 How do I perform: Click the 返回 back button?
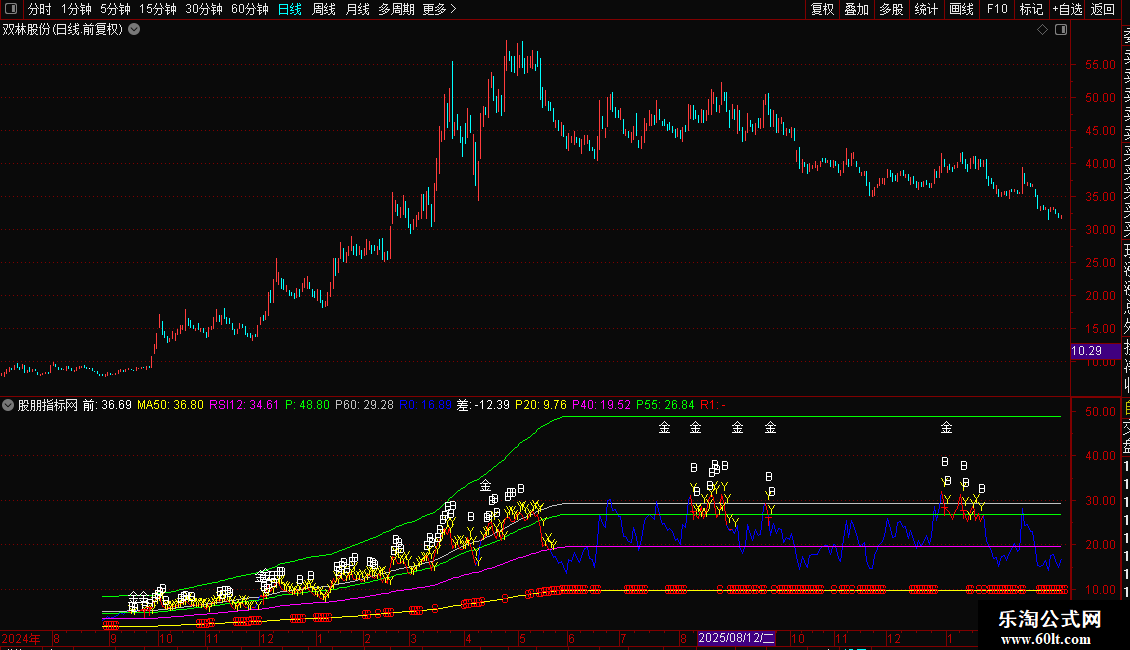tap(1103, 9)
